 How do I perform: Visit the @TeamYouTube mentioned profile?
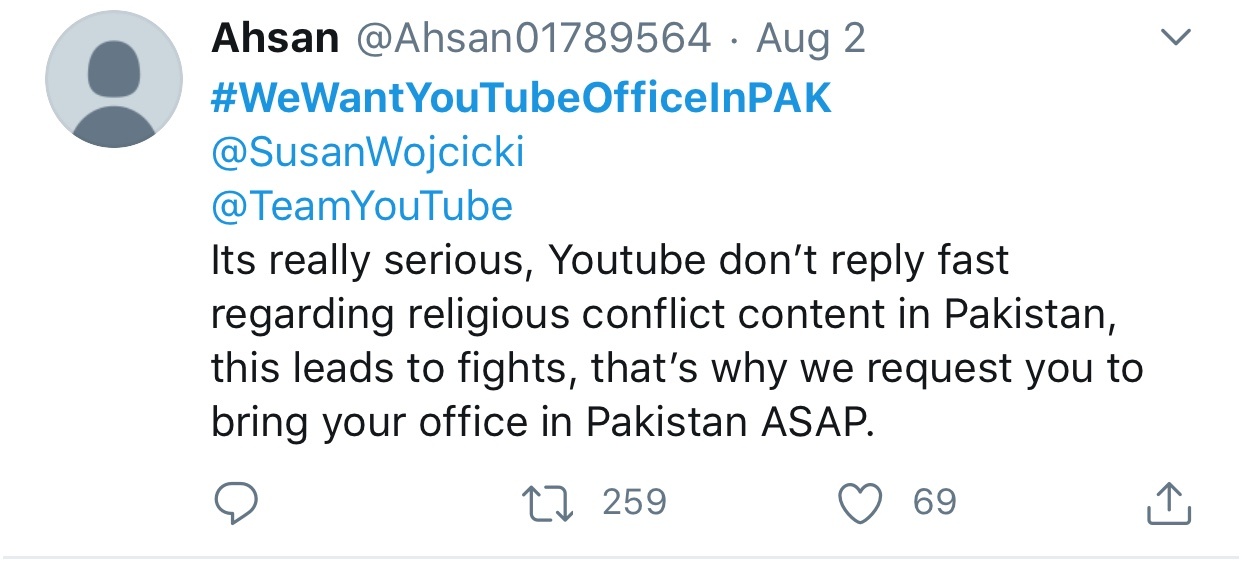pyautogui.click(x=362, y=207)
